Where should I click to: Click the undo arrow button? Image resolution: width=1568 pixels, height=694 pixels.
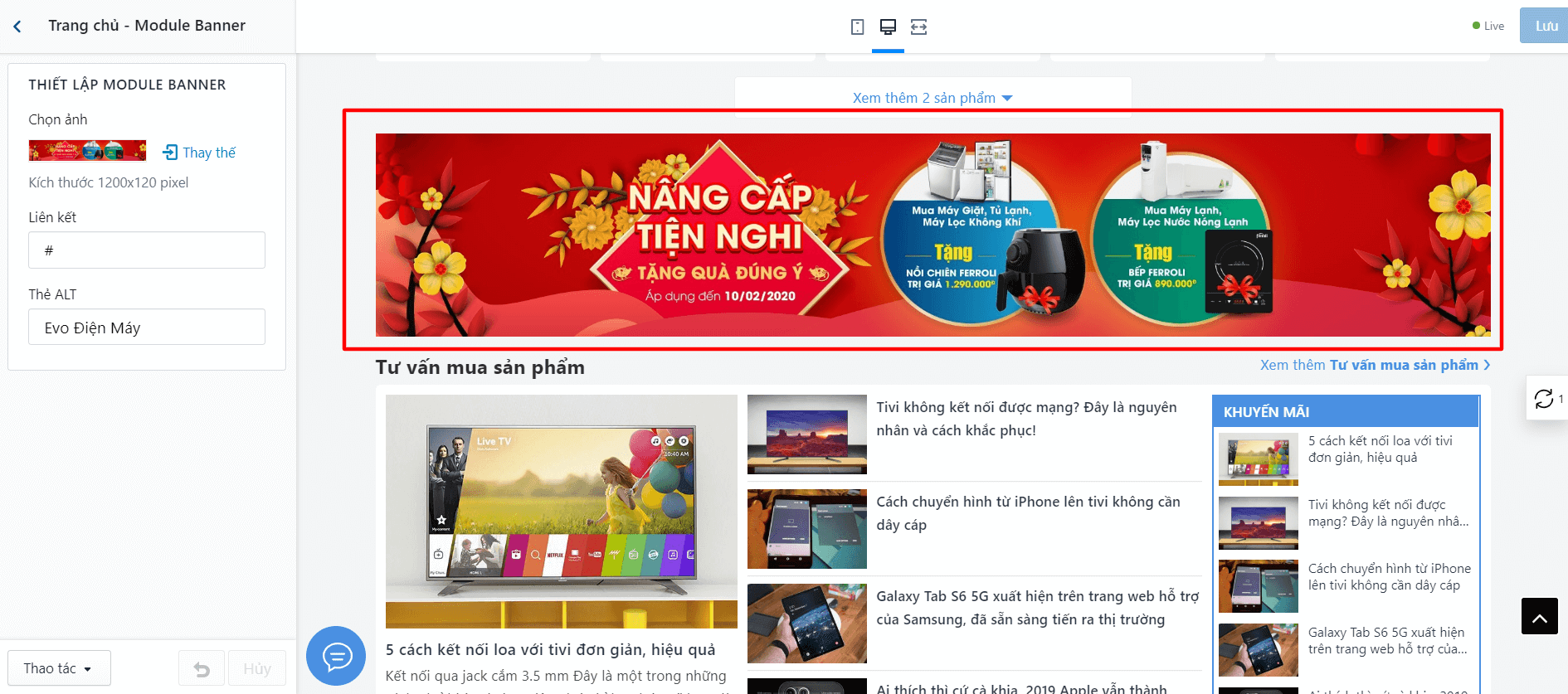202,668
